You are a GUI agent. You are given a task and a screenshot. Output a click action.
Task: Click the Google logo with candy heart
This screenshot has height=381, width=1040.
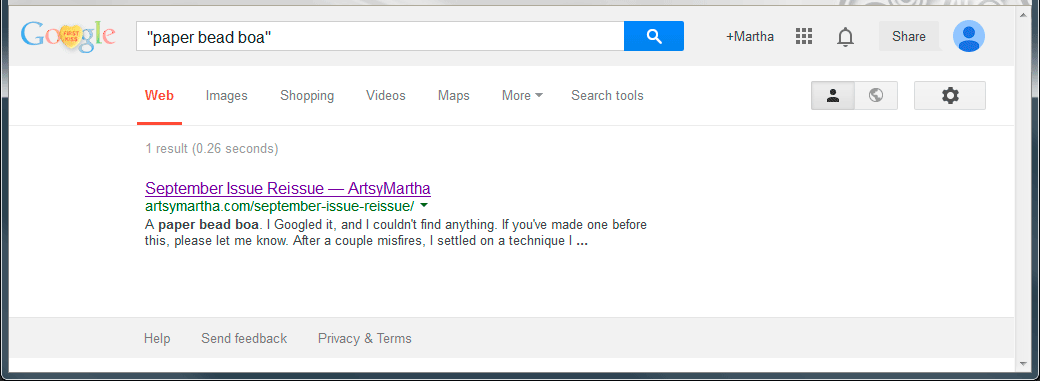point(68,36)
